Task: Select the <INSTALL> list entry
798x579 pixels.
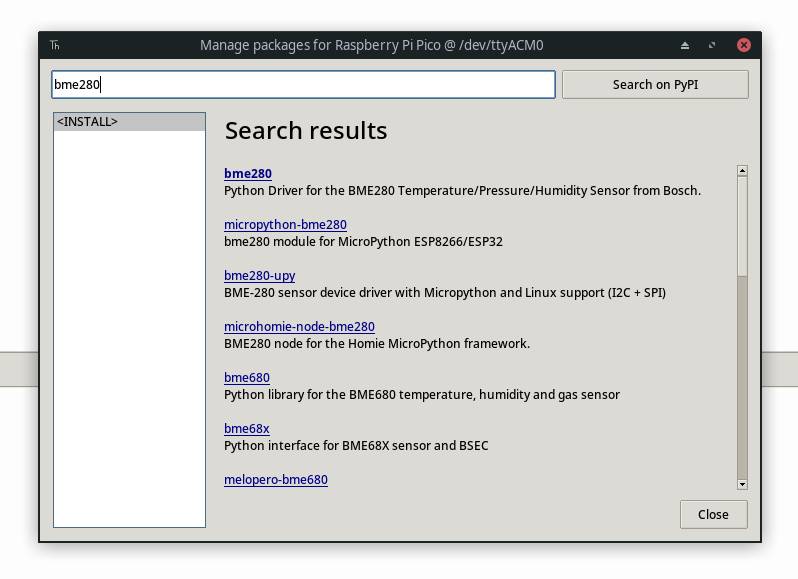Action: (x=129, y=122)
